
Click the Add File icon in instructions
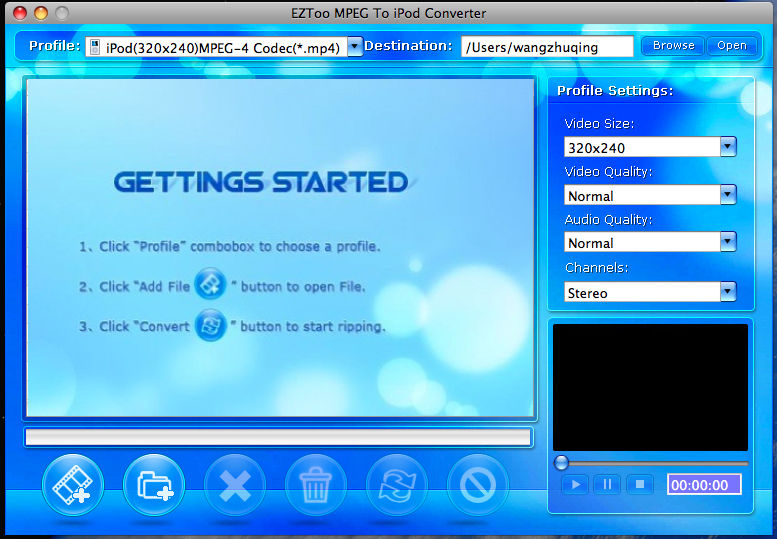pyautogui.click(x=210, y=284)
